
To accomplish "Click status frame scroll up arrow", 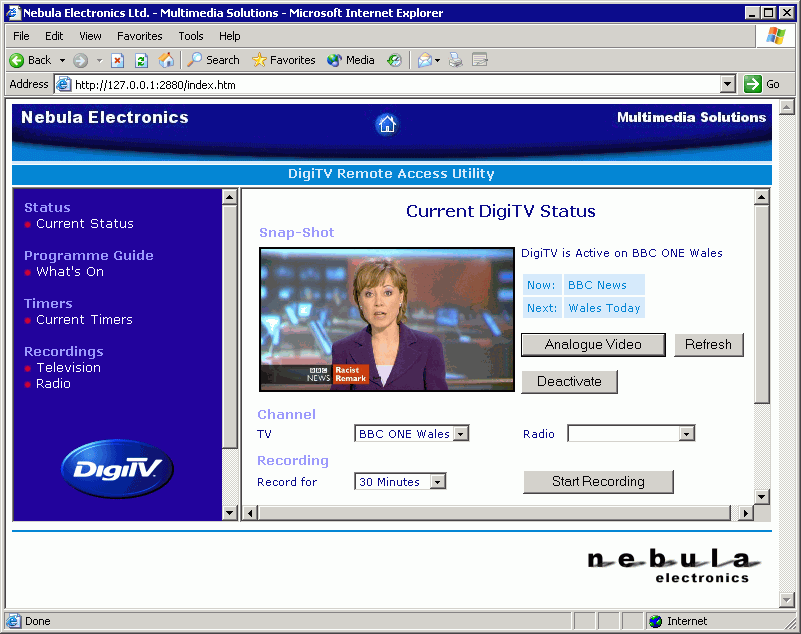I will 761,197.
